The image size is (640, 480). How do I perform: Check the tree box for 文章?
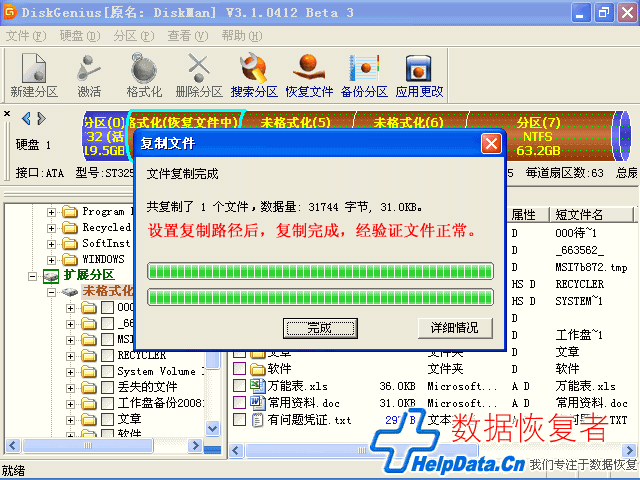tap(107, 420)
